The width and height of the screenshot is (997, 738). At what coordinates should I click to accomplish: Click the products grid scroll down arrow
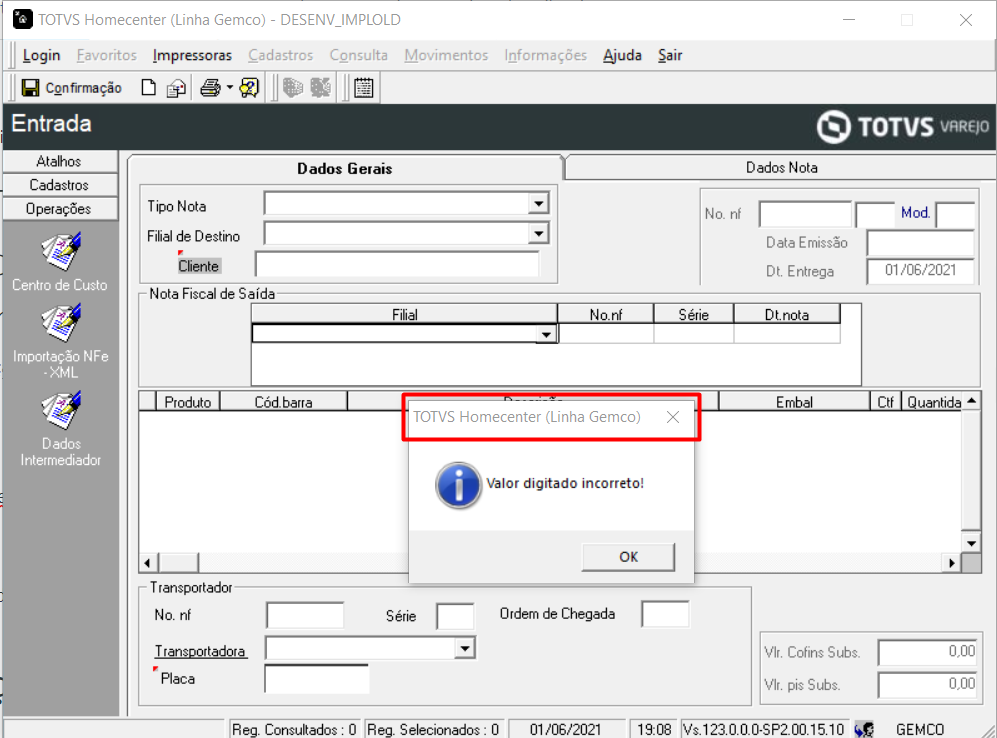pyautogui.click(x=972, y=543)
